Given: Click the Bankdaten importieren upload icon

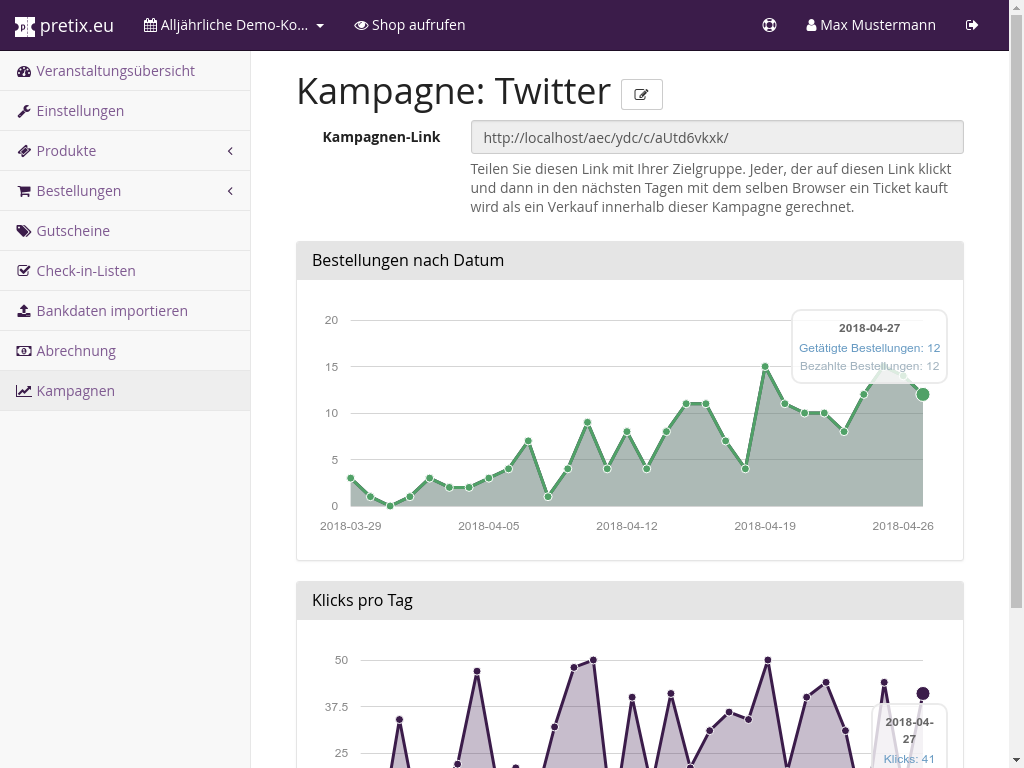Looking at the screenshot, I should point(24,311).
